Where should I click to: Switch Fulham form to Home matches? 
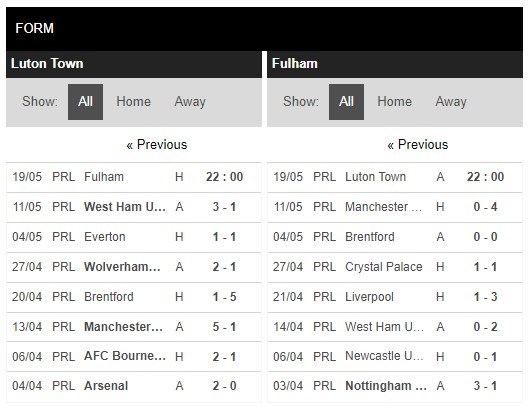(x=394, y=102)
